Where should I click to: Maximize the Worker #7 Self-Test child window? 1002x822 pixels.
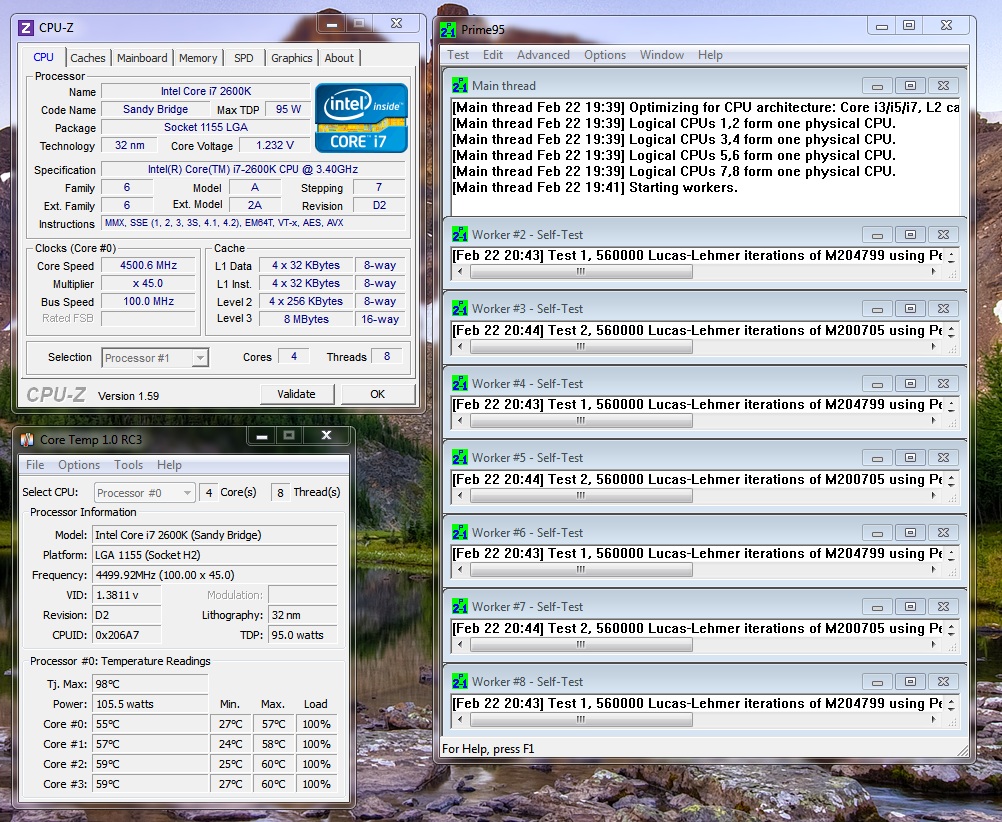911,607
